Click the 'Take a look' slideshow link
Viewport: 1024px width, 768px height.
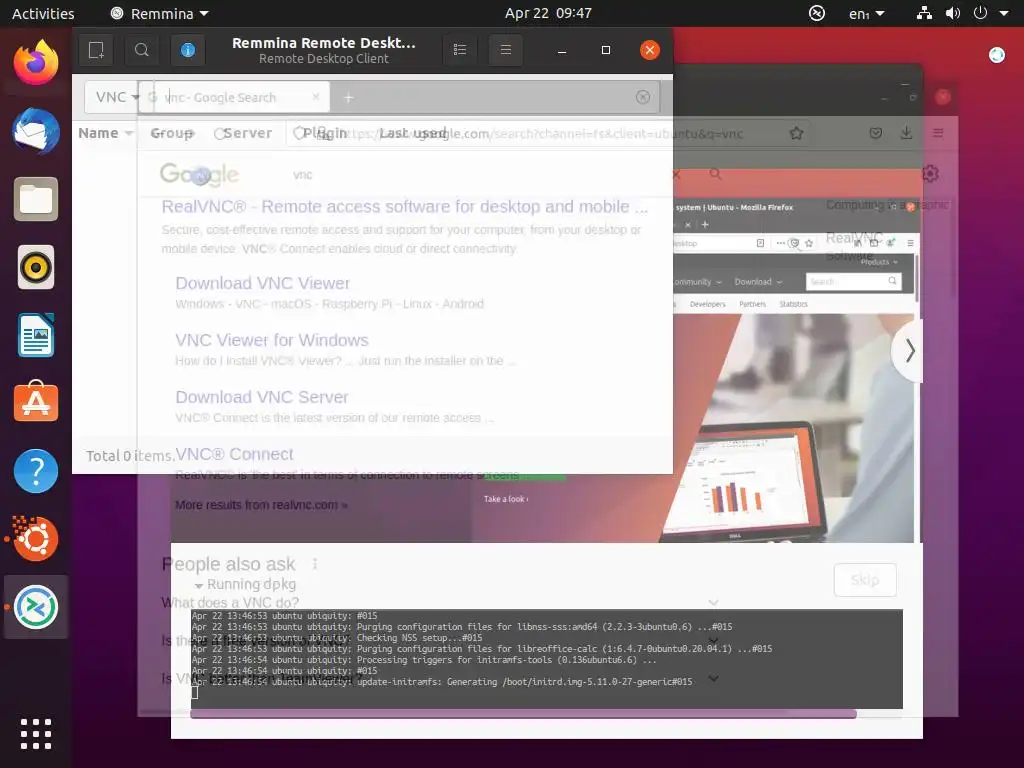[x=505, y=499]
